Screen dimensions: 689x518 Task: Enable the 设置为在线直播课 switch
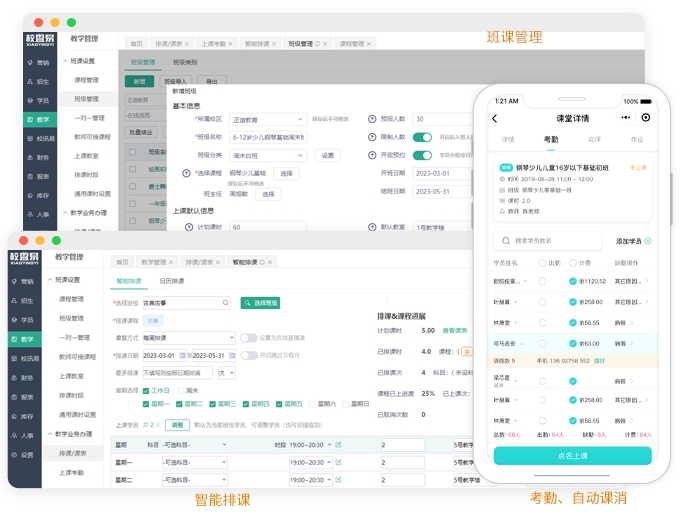(249, 338)
